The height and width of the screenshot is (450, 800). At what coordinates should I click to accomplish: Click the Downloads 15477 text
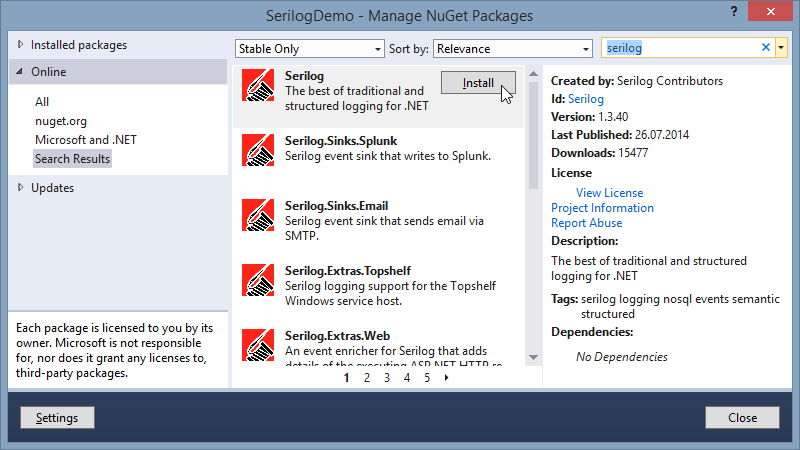pyautogui.click(x=599, y=153)
